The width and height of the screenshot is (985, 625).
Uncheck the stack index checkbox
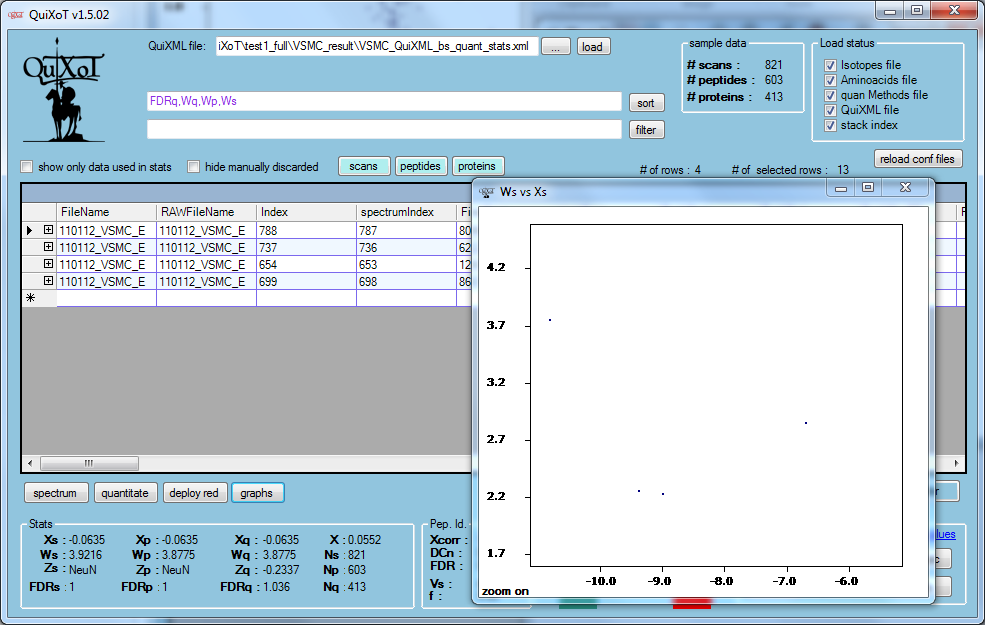(x=830, y=125)
